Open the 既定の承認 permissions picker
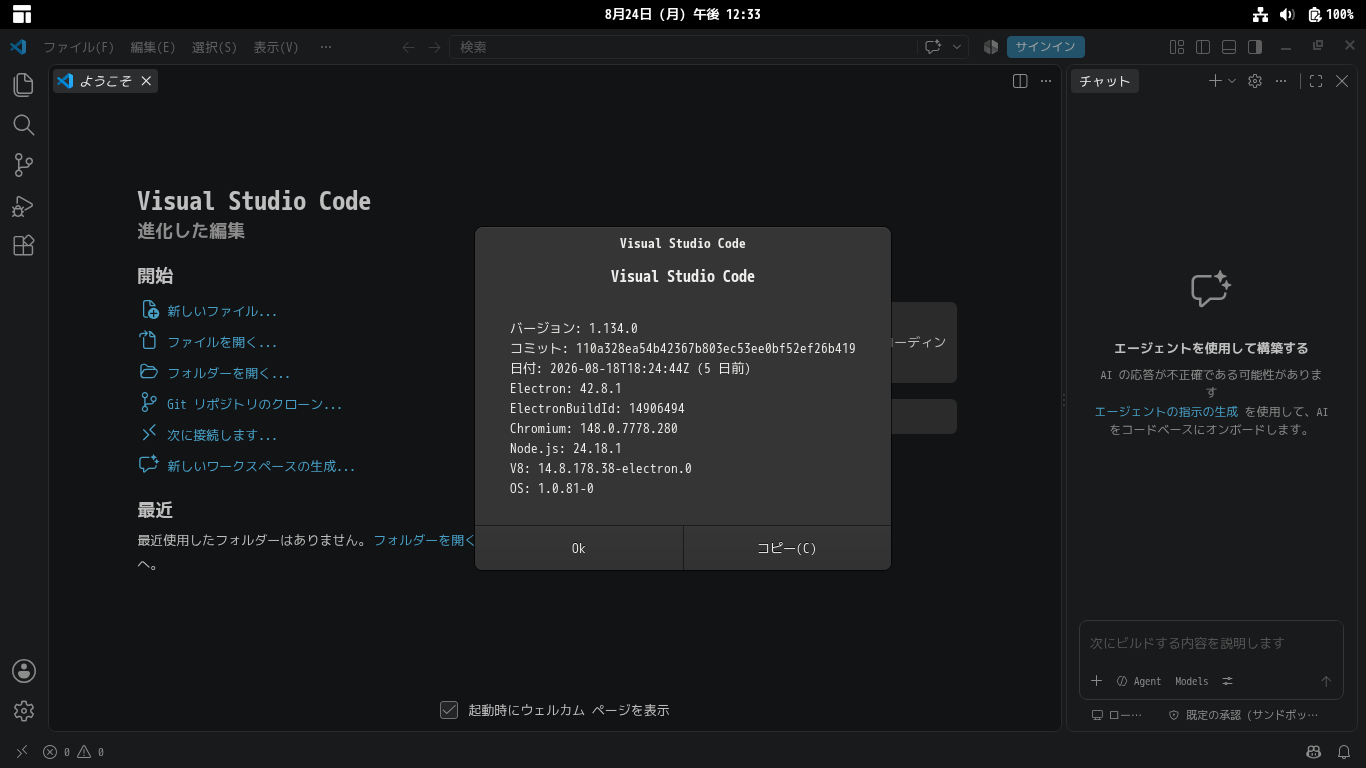 [x=1244, y=715]
